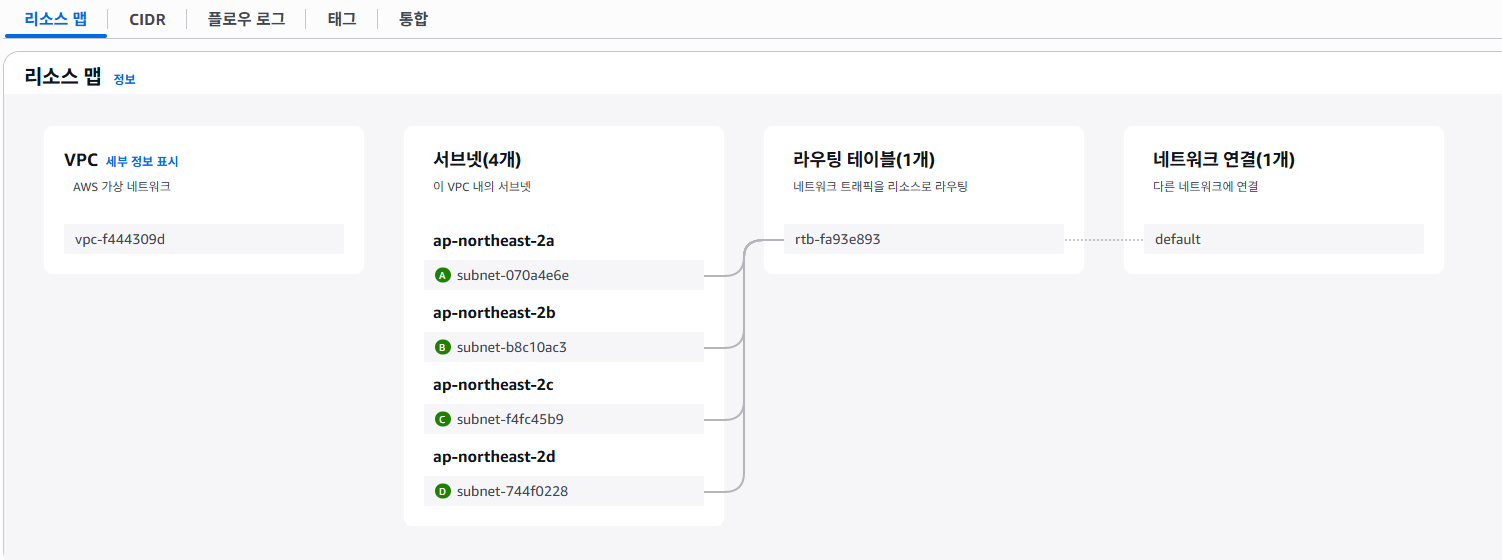Select subnet-b8c10ac3 in ap-northeast-2b
The width and height of the screenshot is (1502, 560).
pyautogui.click(x=564, y=347)
